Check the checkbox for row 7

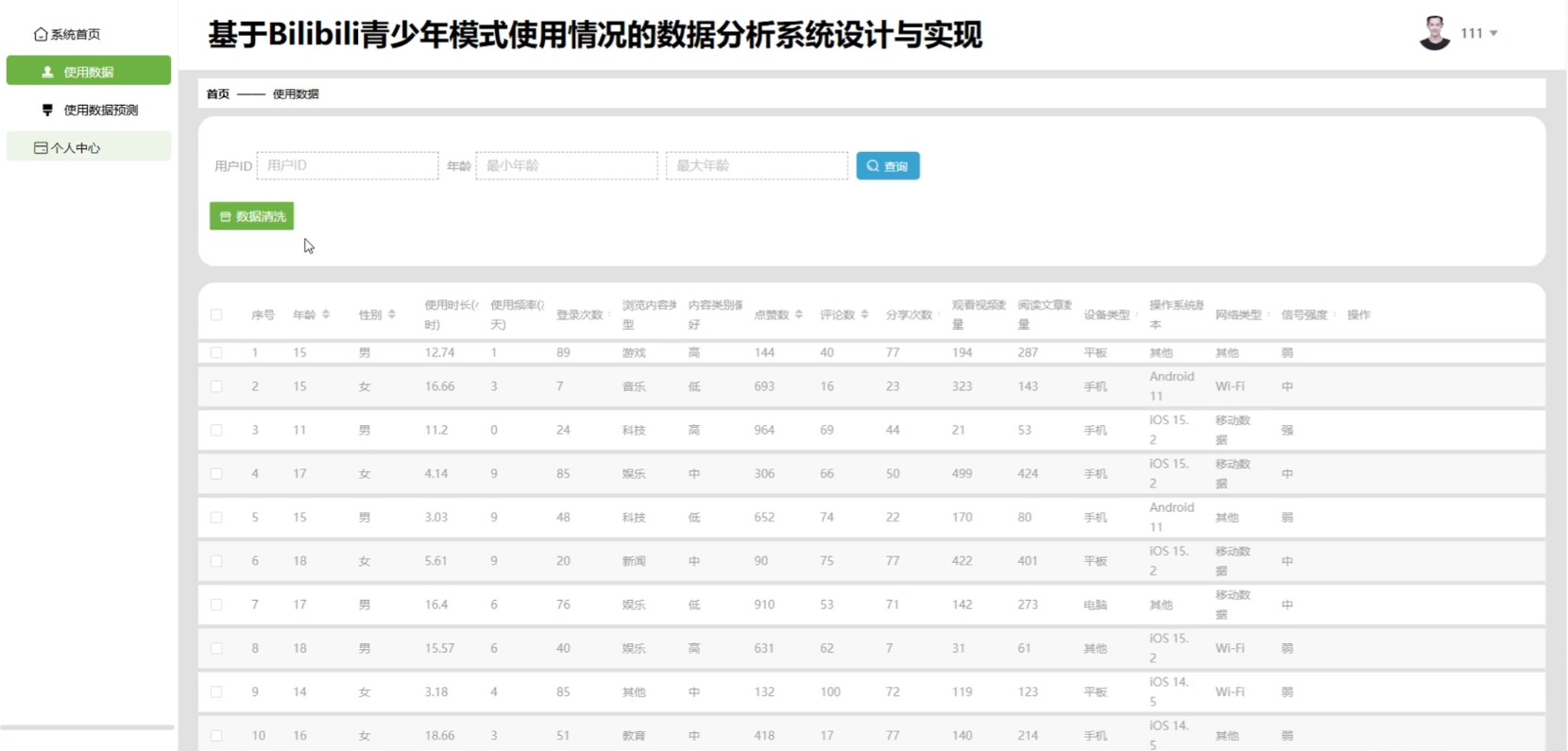216,605
